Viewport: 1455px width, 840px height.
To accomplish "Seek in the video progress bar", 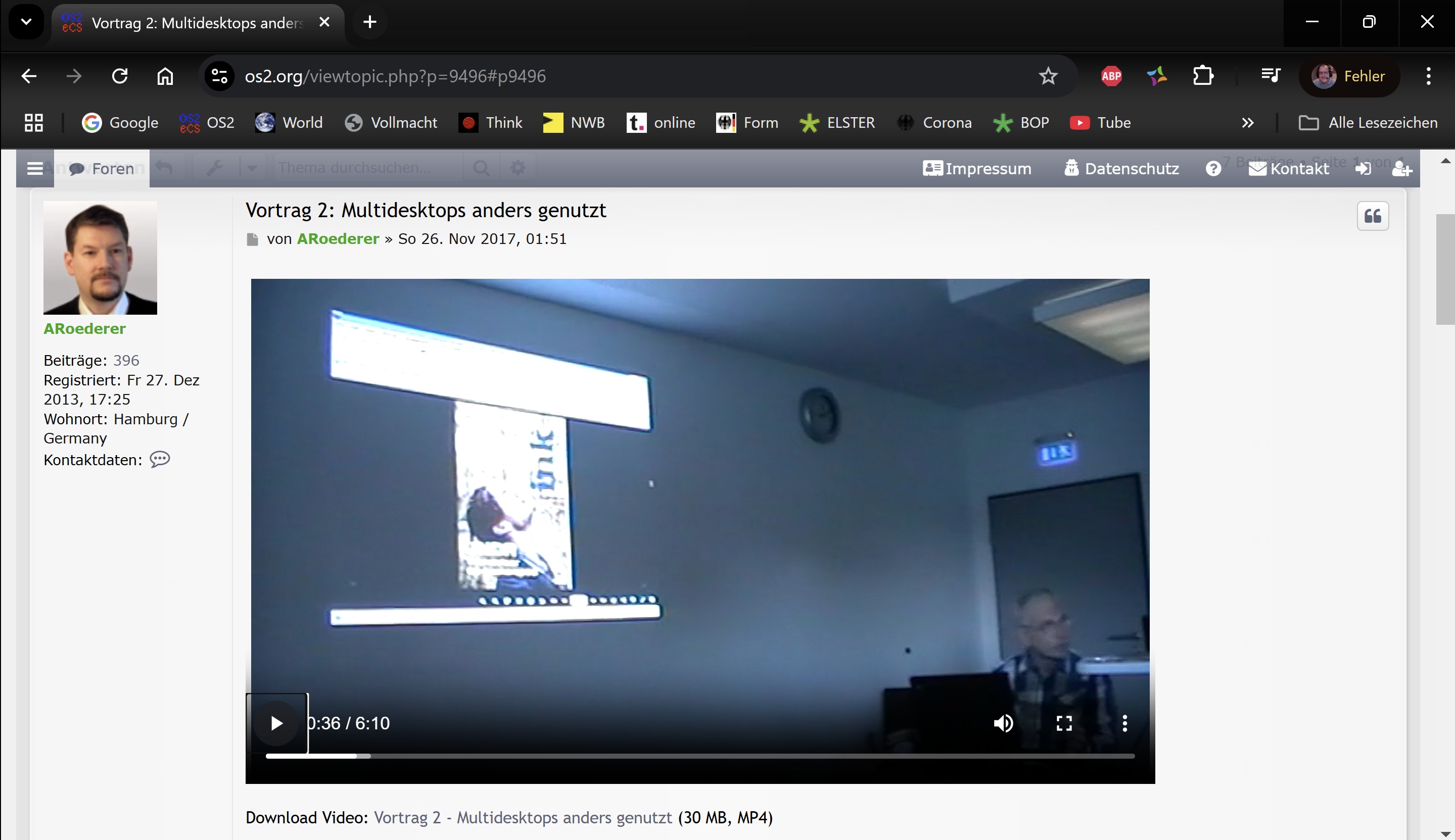I will coord(699,756).
